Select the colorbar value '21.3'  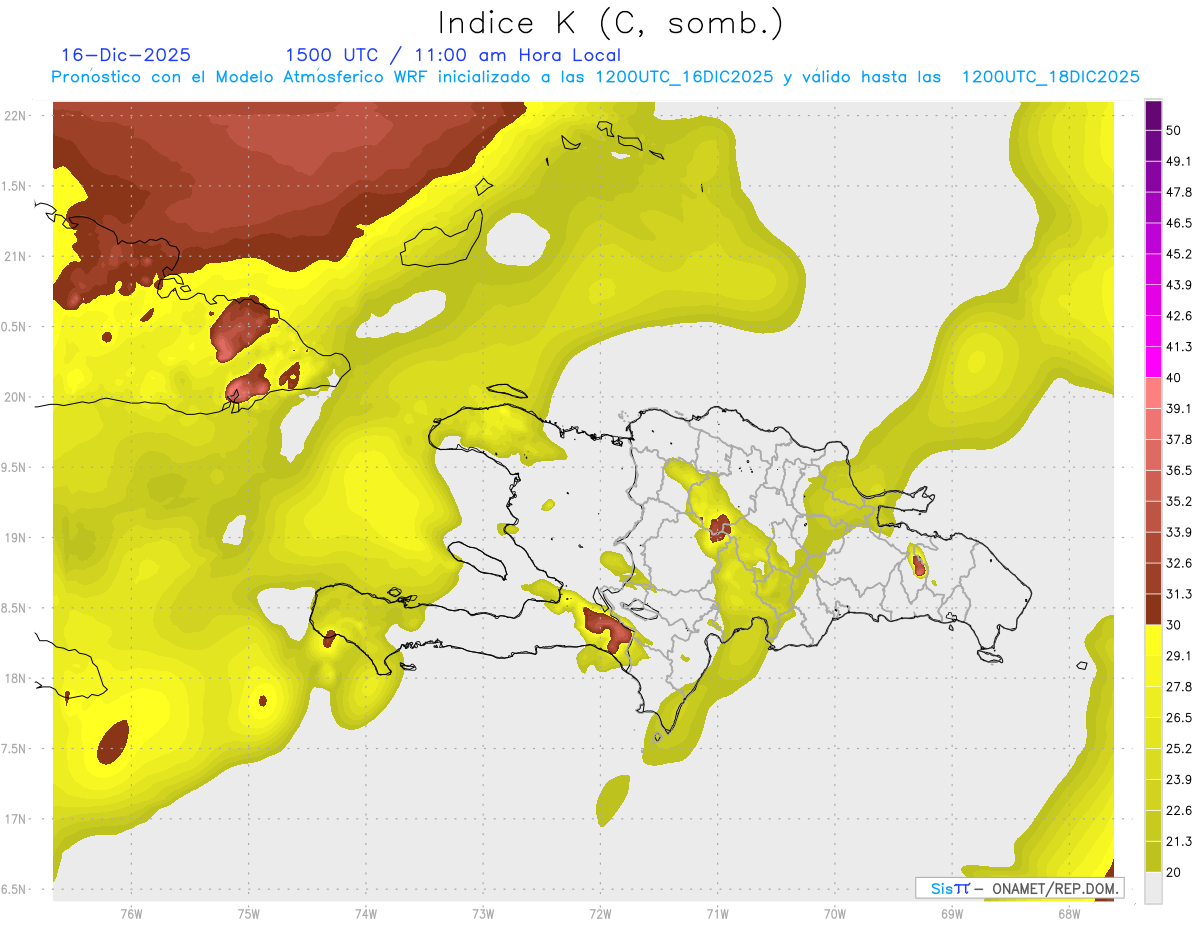1179,842
